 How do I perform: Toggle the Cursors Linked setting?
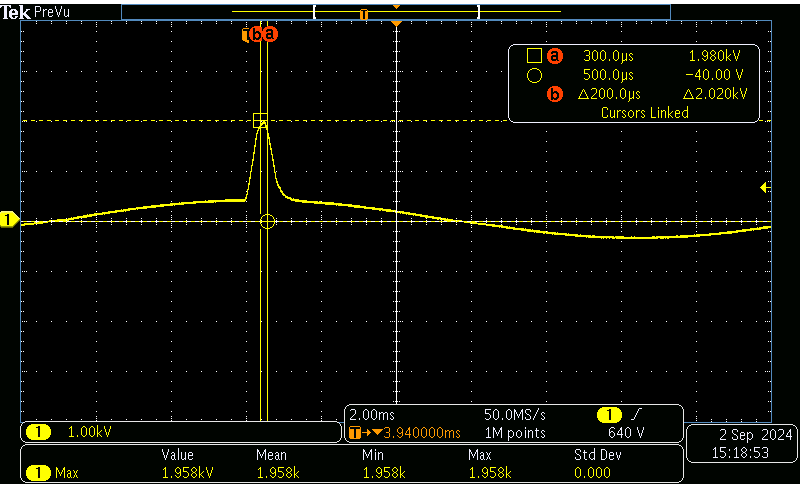[x=644, y=113]
